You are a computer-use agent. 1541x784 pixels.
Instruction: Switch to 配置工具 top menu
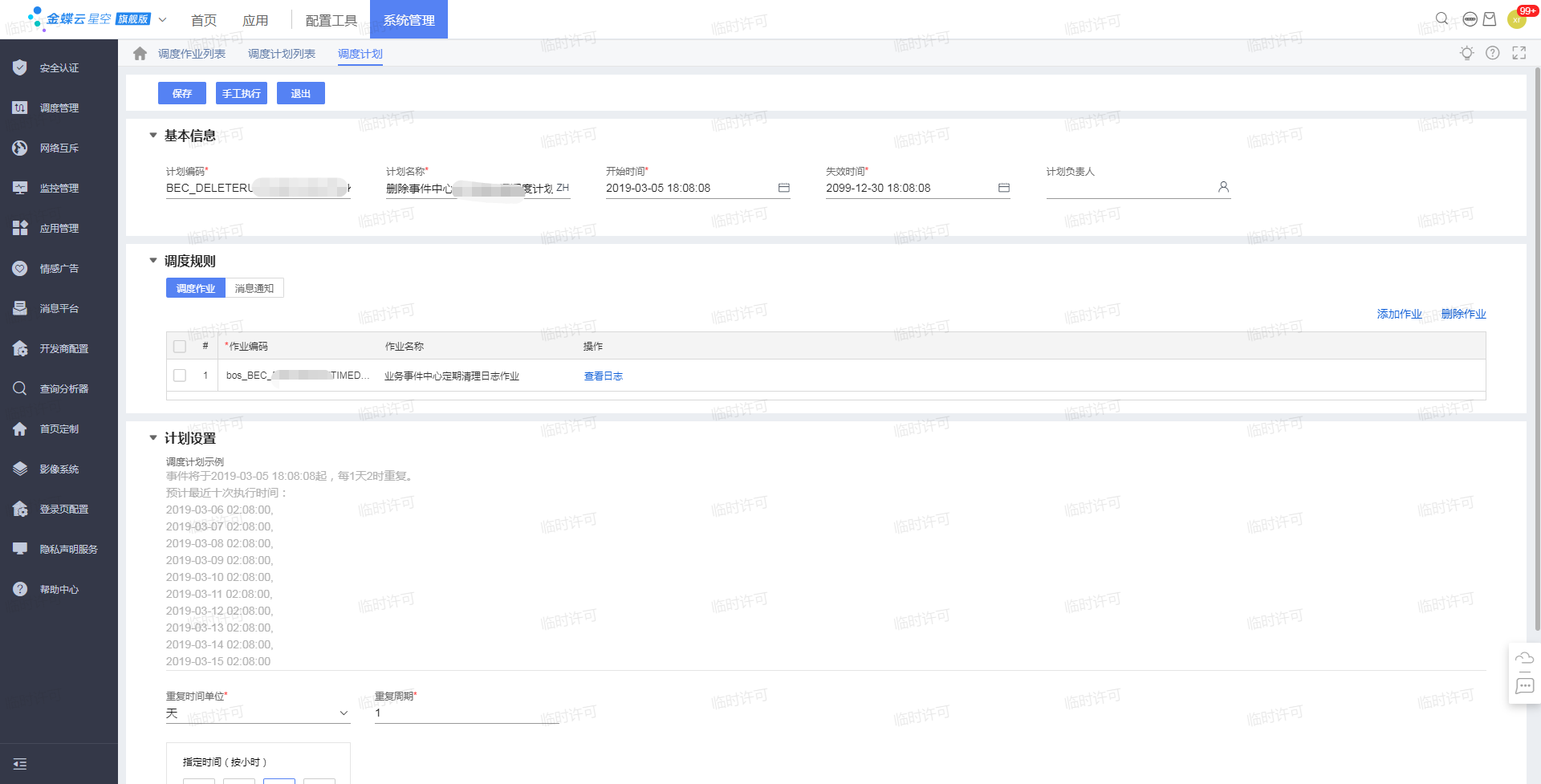[331, 20]
